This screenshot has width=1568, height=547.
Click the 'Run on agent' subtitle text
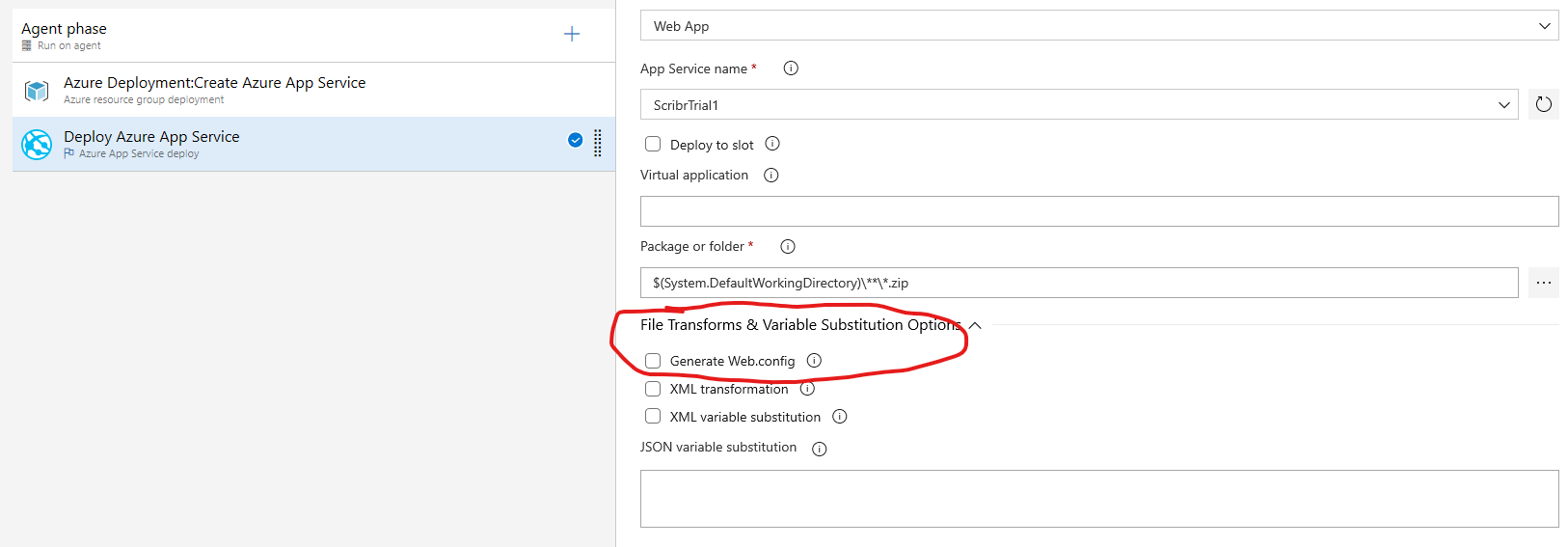[x=68, y=45]
